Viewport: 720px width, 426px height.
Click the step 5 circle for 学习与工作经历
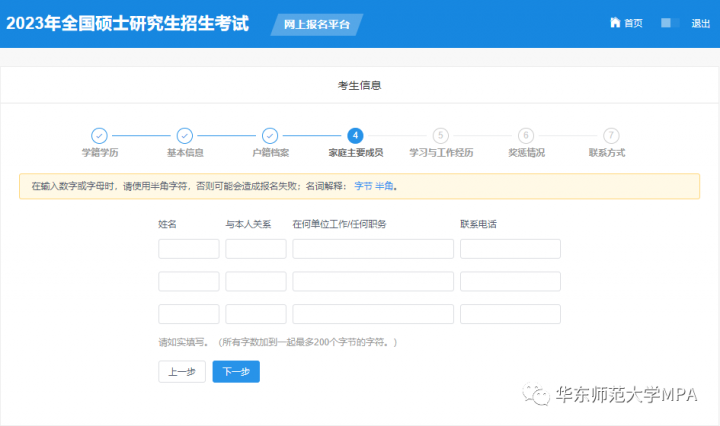441,136
